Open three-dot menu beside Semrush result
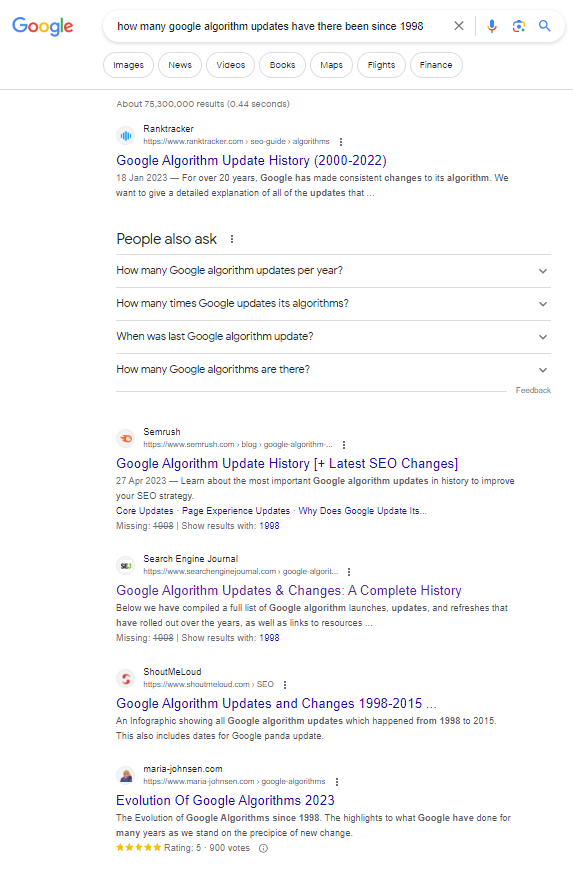This screenshot has height=869, width=573. [344, 445]
